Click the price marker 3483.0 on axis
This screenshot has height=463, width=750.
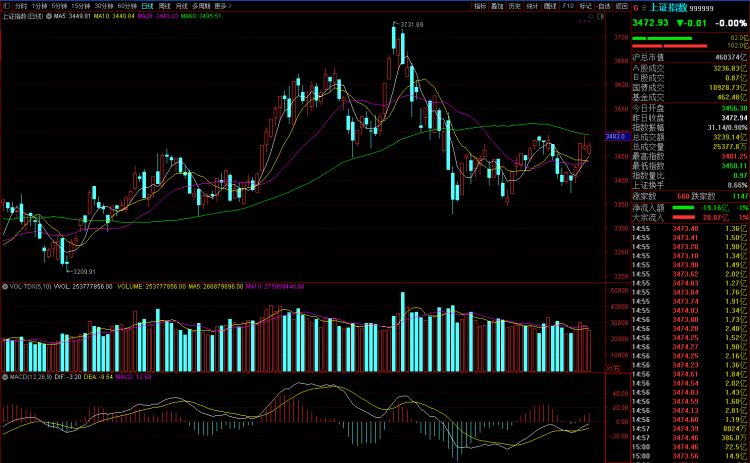point(615,136)
